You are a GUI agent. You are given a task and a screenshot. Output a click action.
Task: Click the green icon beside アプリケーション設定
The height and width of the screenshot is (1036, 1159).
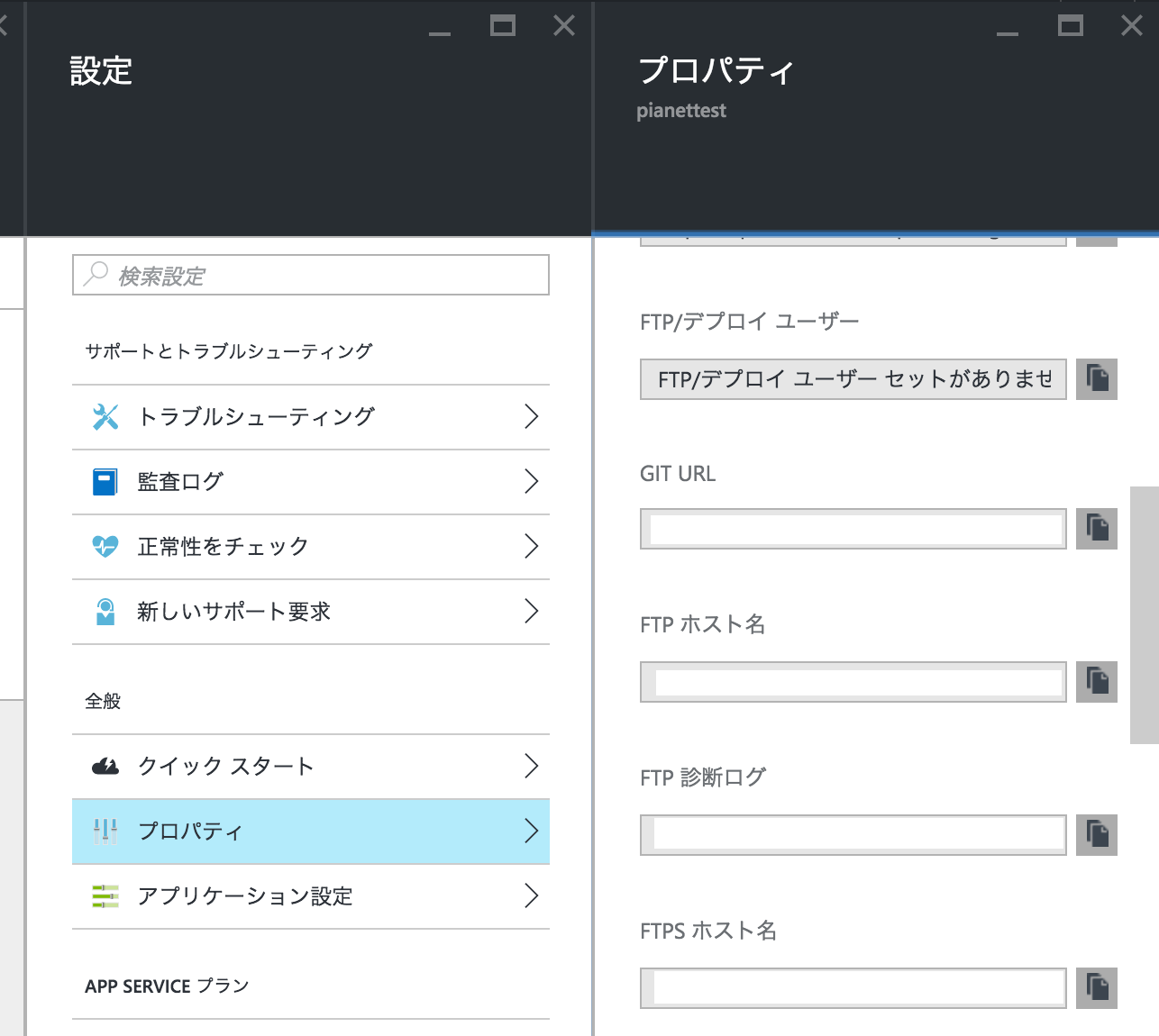[105, 896]
